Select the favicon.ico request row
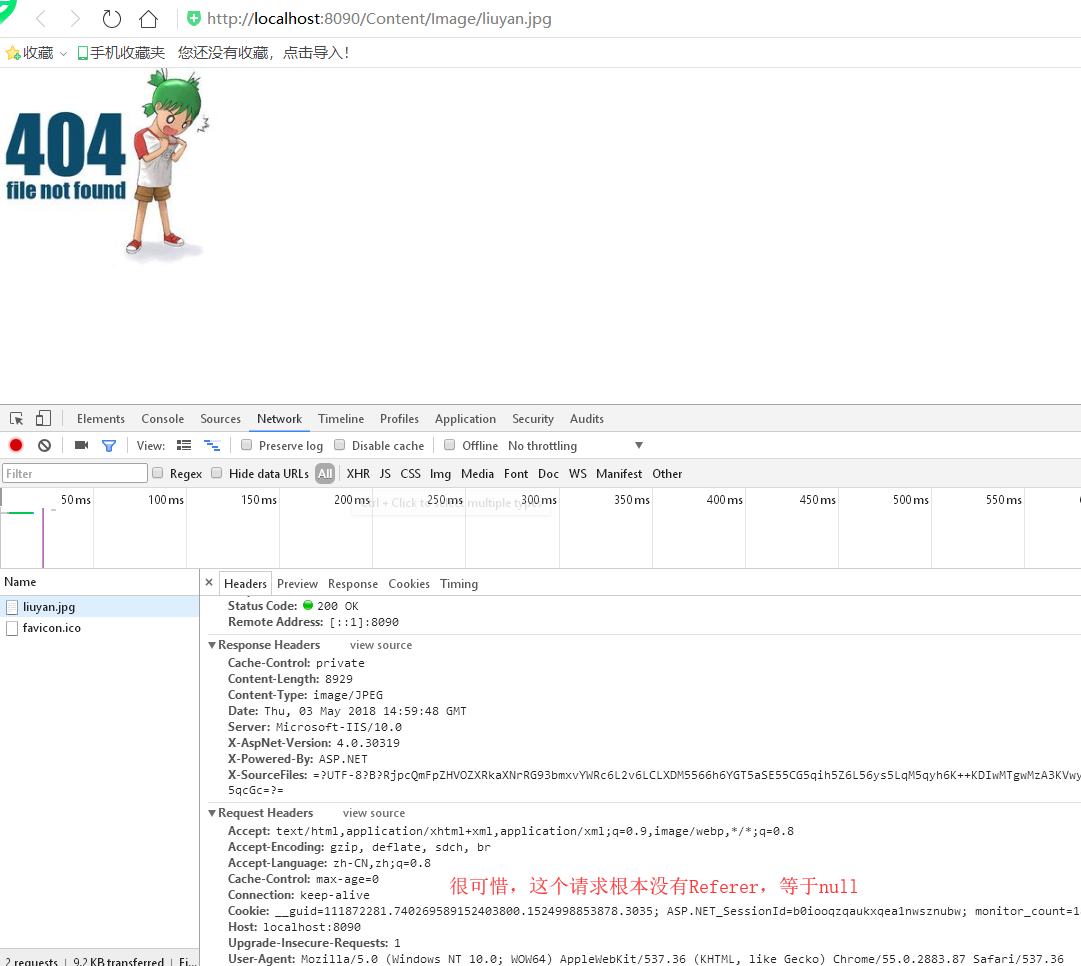Image resolution: width=1081 pixels, height=966 pixels. (99, 628)
